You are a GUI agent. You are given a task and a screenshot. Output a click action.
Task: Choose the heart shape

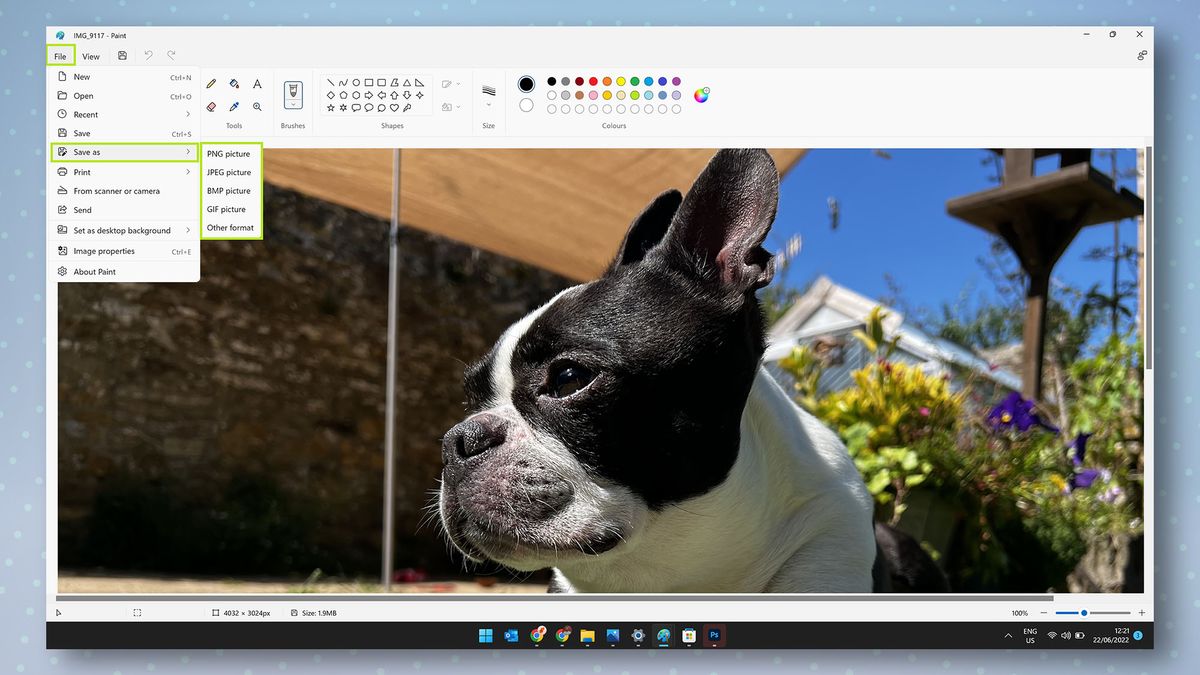pyautogui.click(x=394, y=107)
